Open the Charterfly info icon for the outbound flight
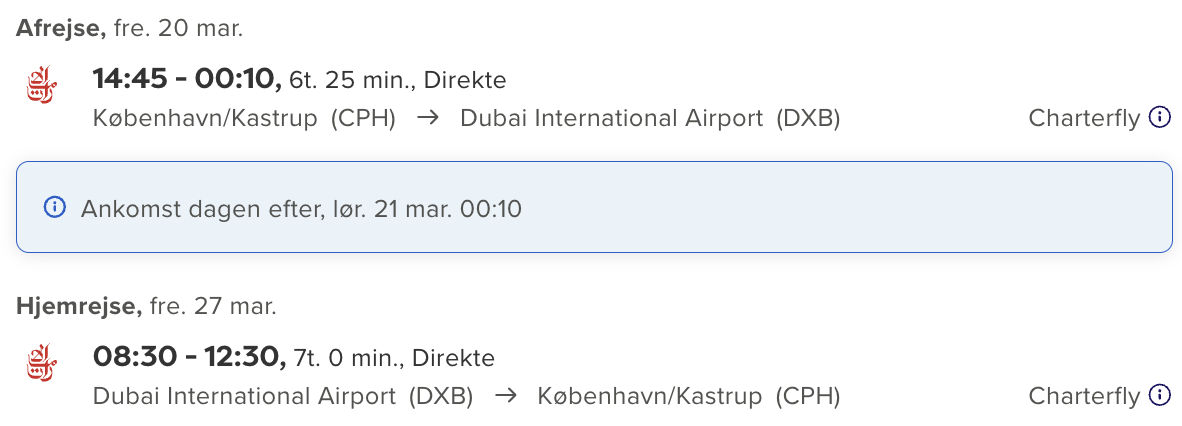1182x426 pixels. coord(1159,118)
